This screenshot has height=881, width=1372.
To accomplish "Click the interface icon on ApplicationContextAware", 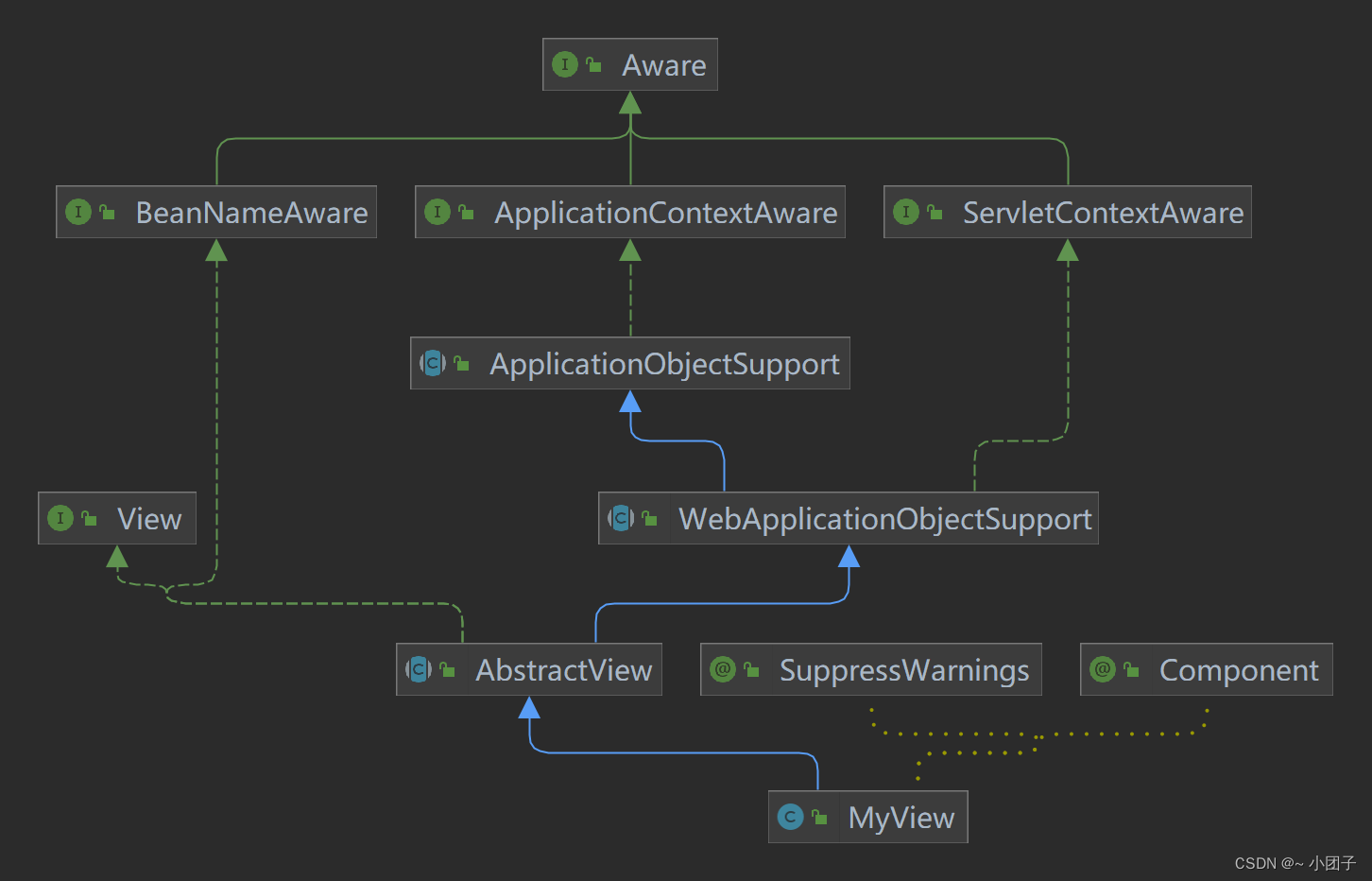I will pyautogui.click(x=437, y=212).
